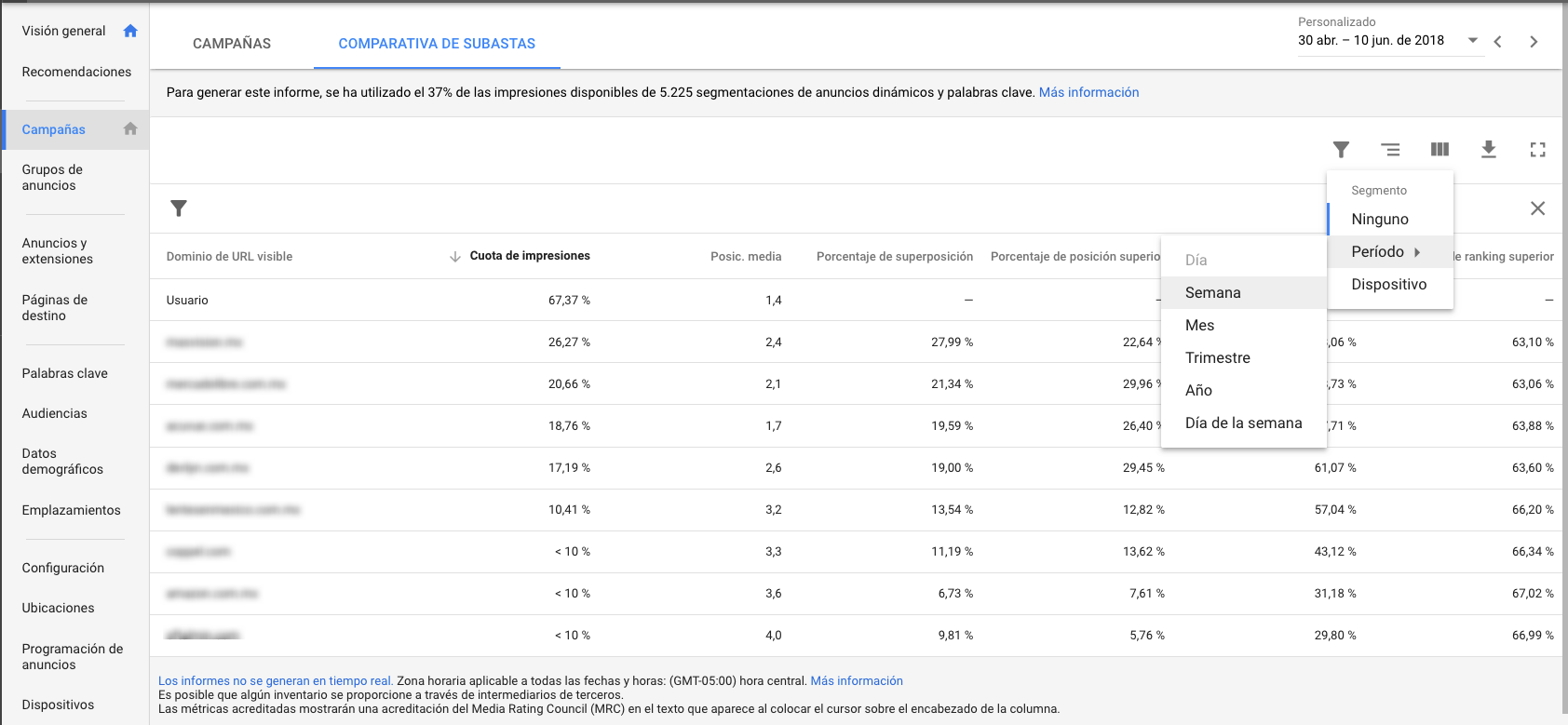Choose Semana period option
1568x725 pixels.
coord(1244,292)
